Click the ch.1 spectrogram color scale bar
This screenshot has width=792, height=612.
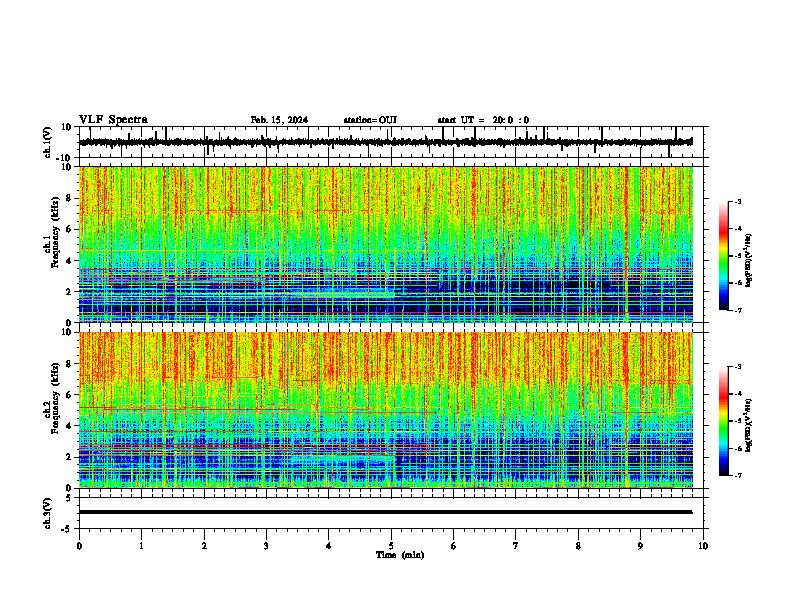coord(724,256)
